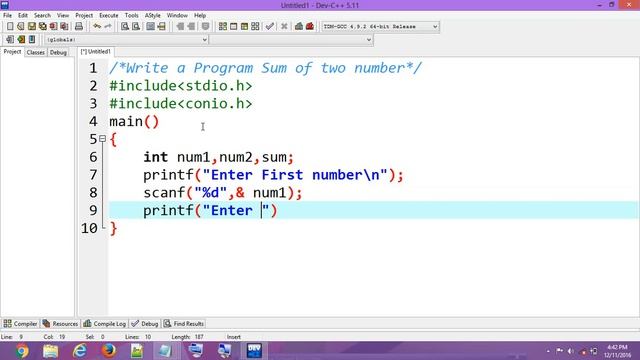Open the Debug bottom panel tab

145,324
